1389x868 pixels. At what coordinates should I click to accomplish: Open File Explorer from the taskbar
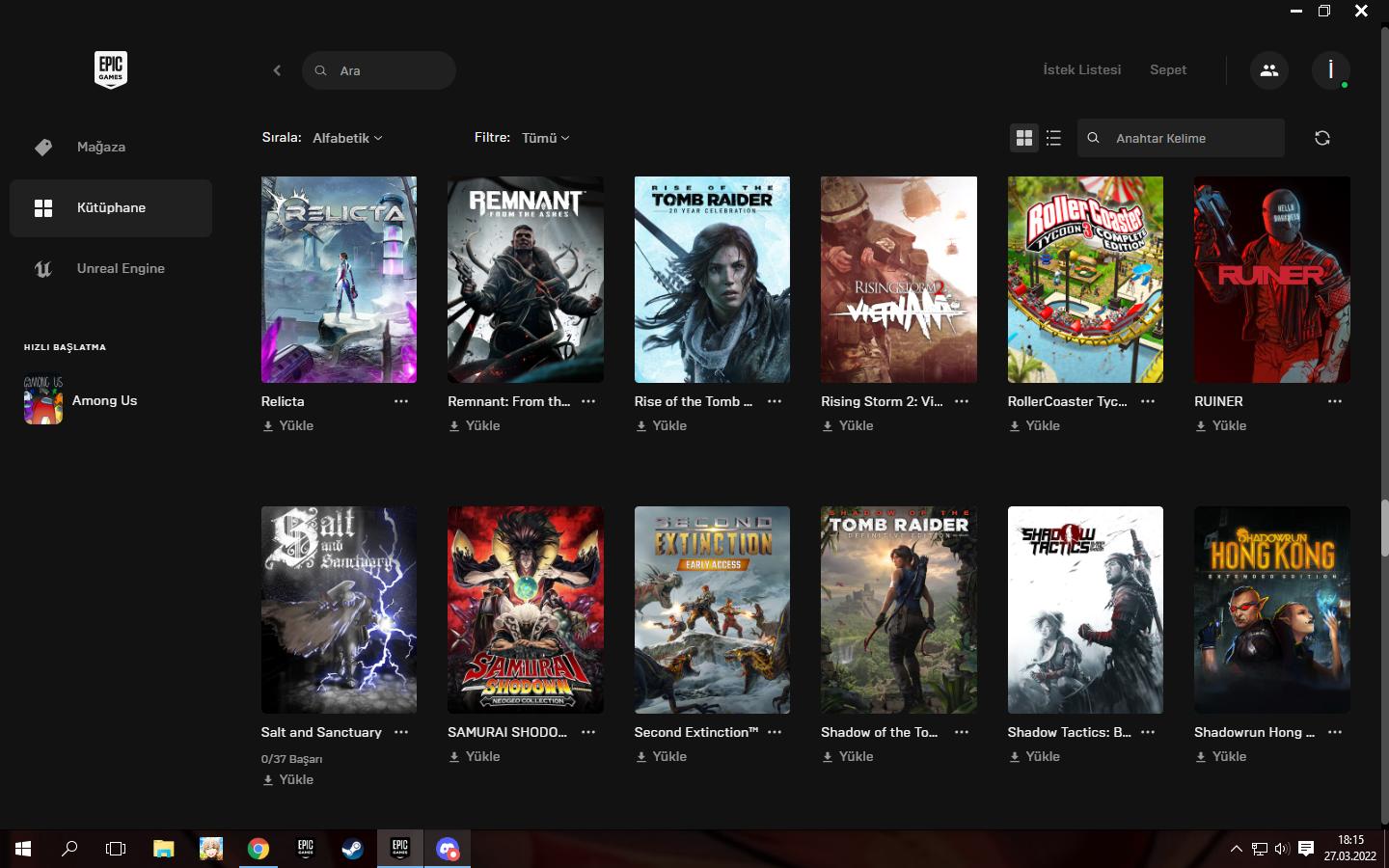163,849
